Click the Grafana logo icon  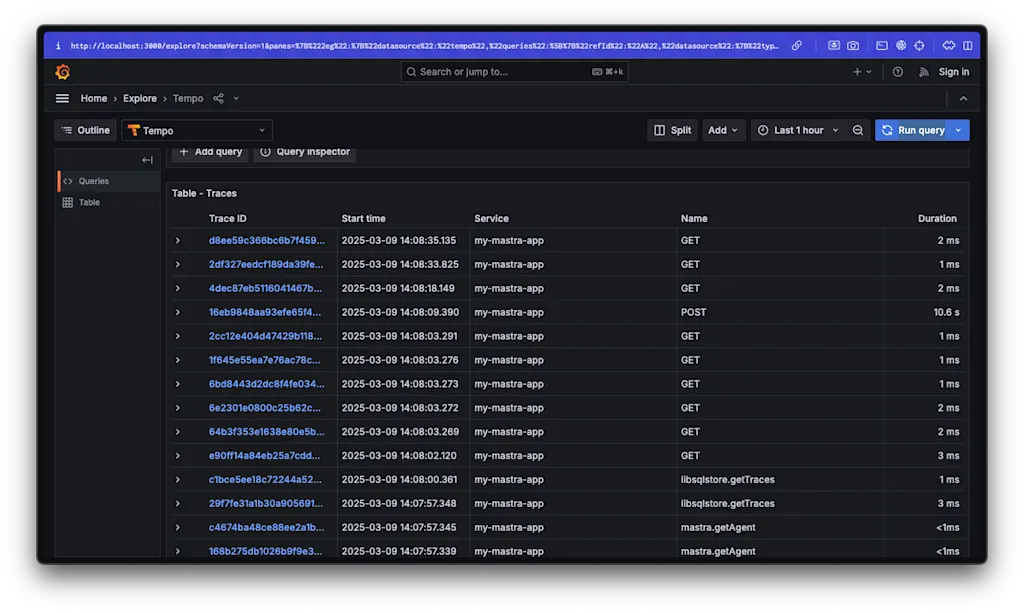tap(63, 72)
